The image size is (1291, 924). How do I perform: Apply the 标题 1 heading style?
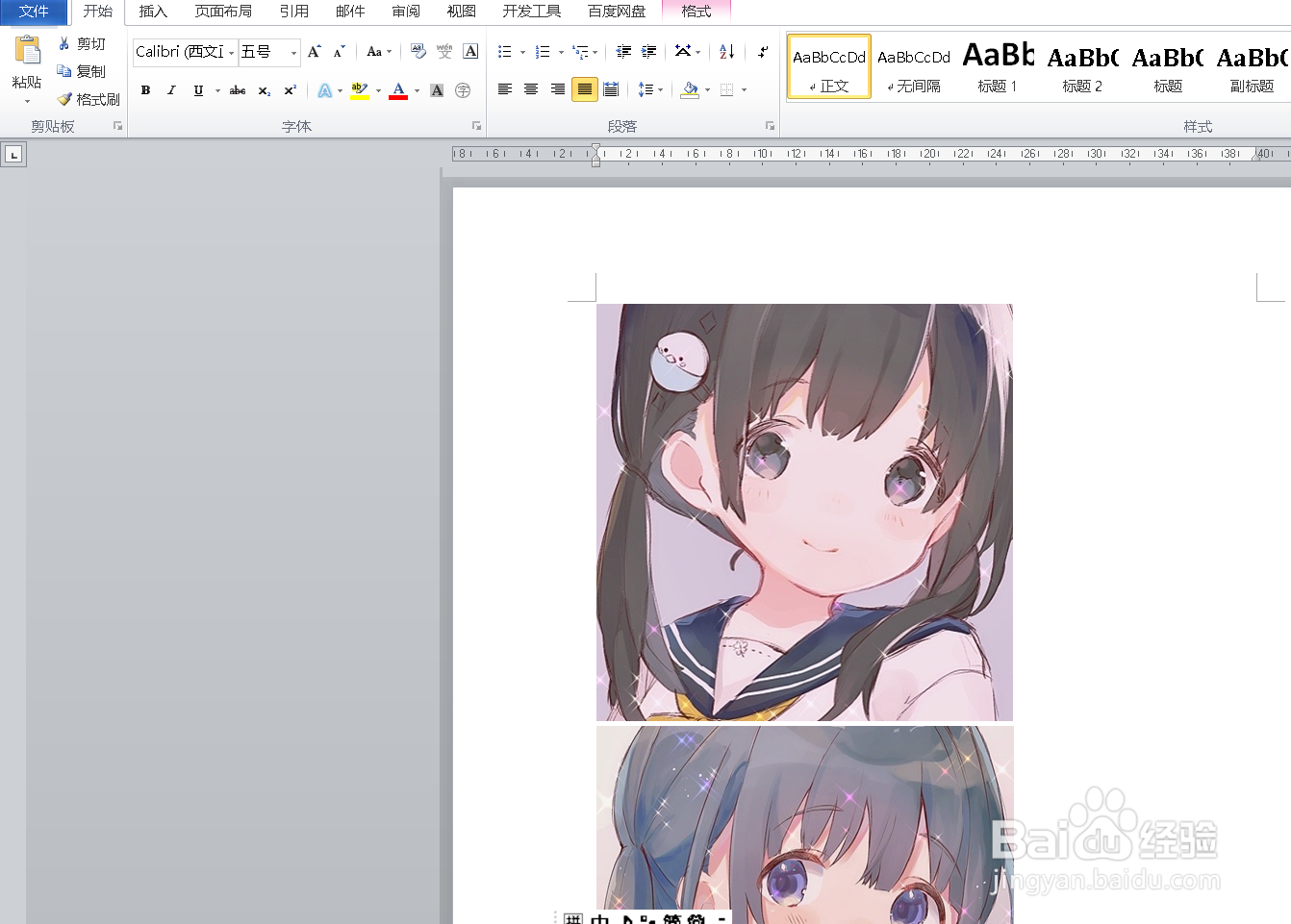tap(998, 66)
